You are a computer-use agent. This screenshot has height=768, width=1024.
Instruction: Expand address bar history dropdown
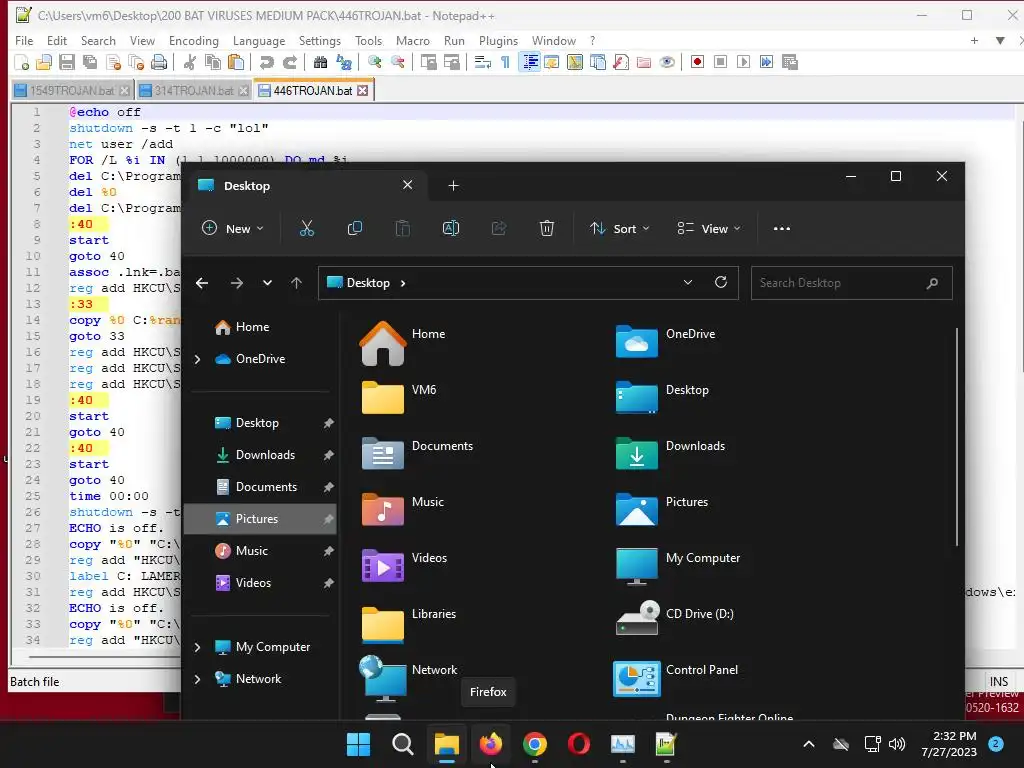(688, 282)
